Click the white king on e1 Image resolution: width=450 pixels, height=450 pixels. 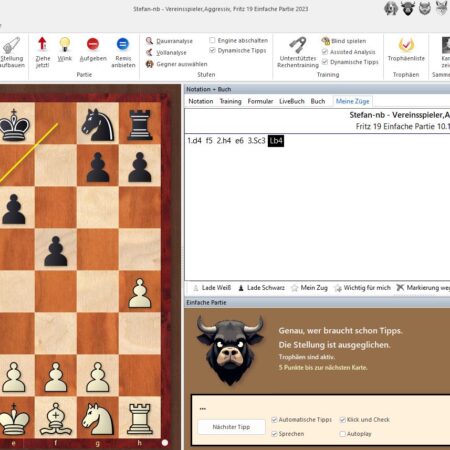click(14, 419)
